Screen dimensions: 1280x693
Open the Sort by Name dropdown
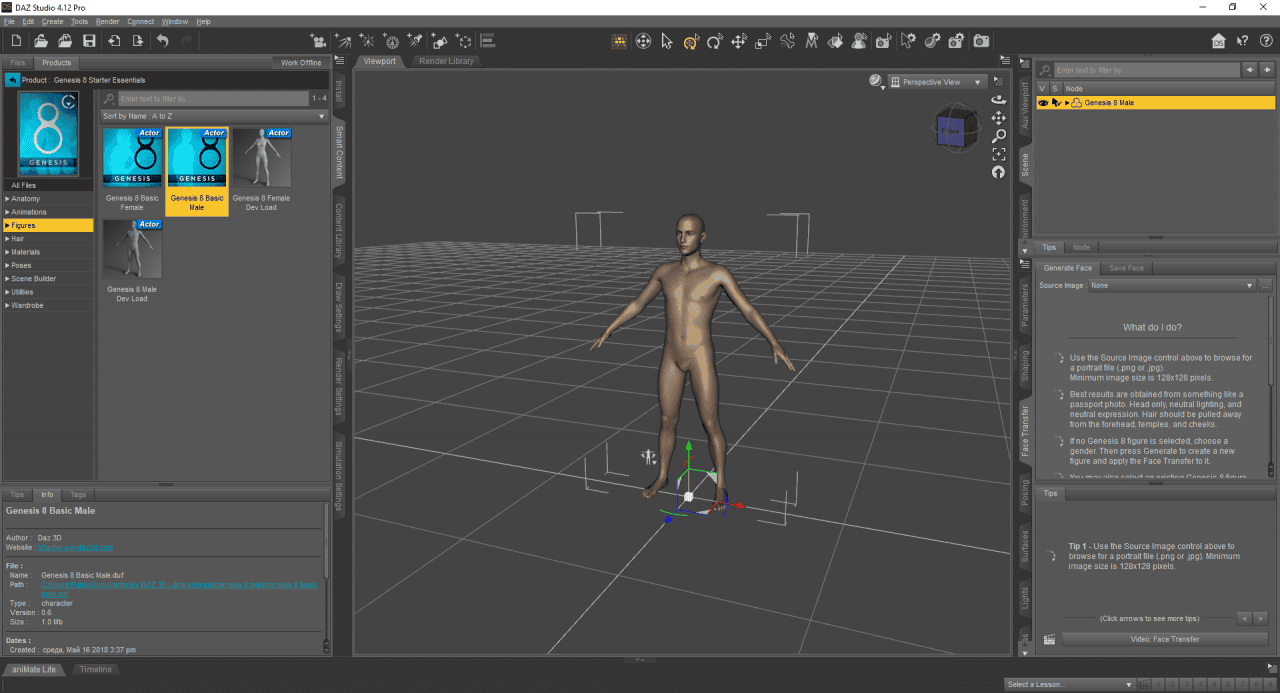(210, 115)
